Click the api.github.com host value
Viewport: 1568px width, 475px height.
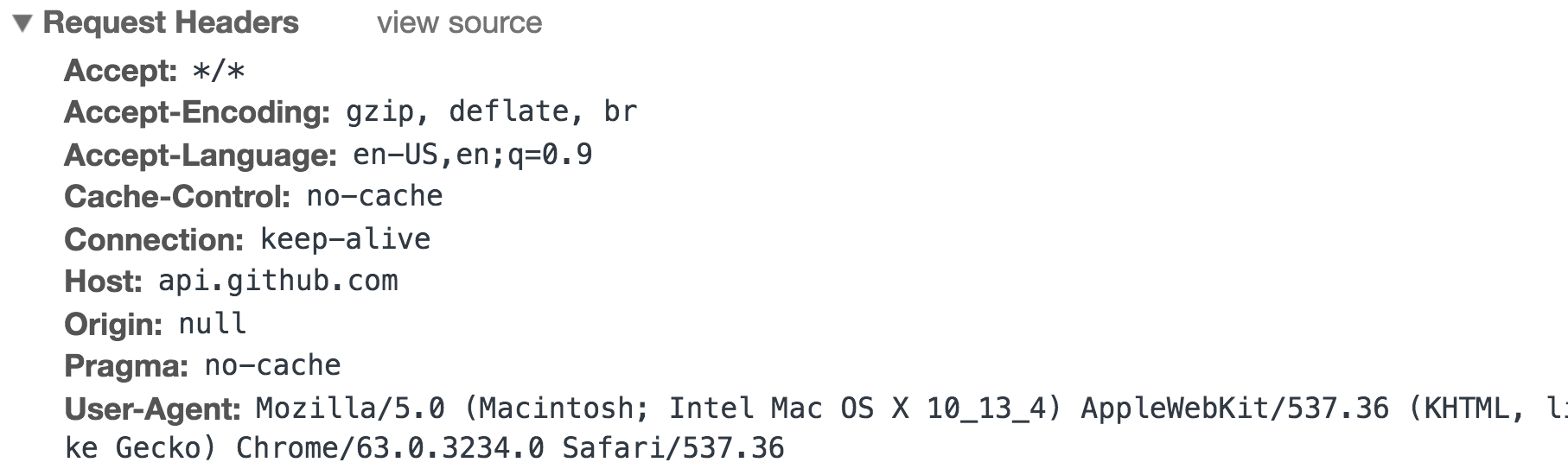point(277,281)
